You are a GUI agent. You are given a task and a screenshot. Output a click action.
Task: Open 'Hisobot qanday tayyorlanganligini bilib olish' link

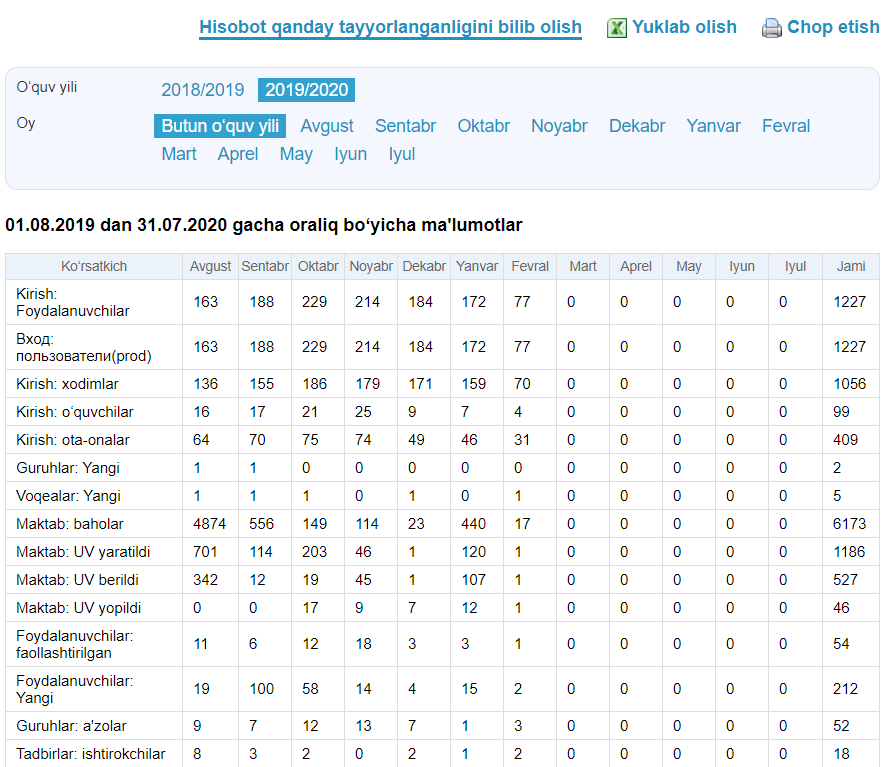(390, 27)
